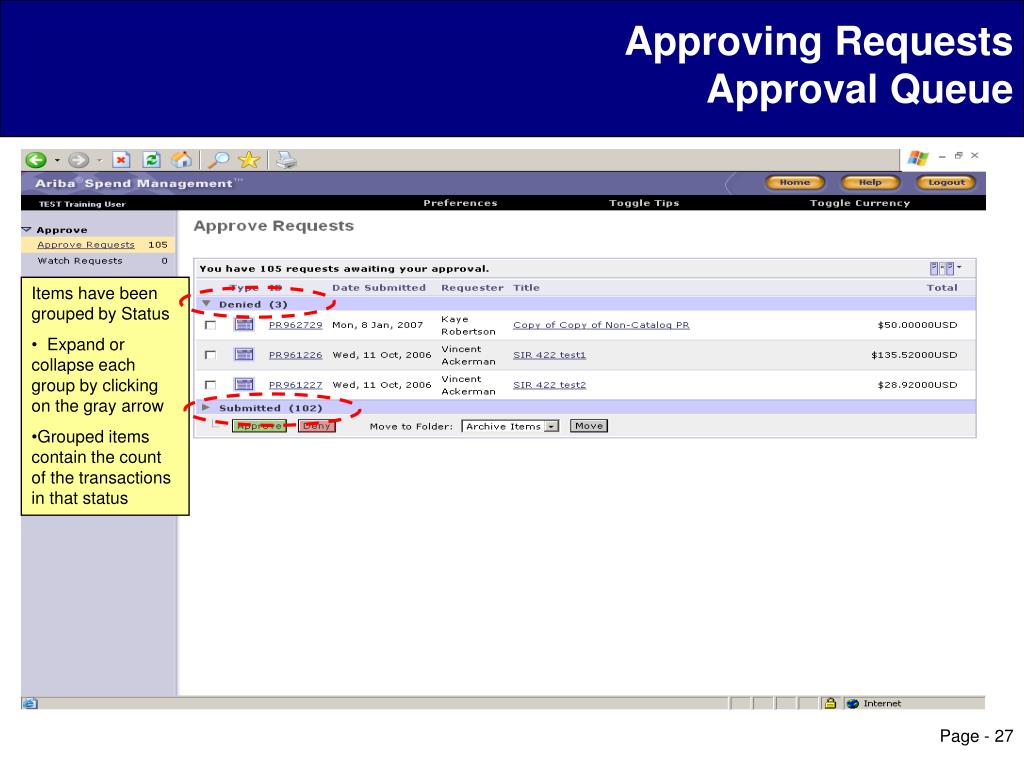Click the Move button

click(589, 426)
